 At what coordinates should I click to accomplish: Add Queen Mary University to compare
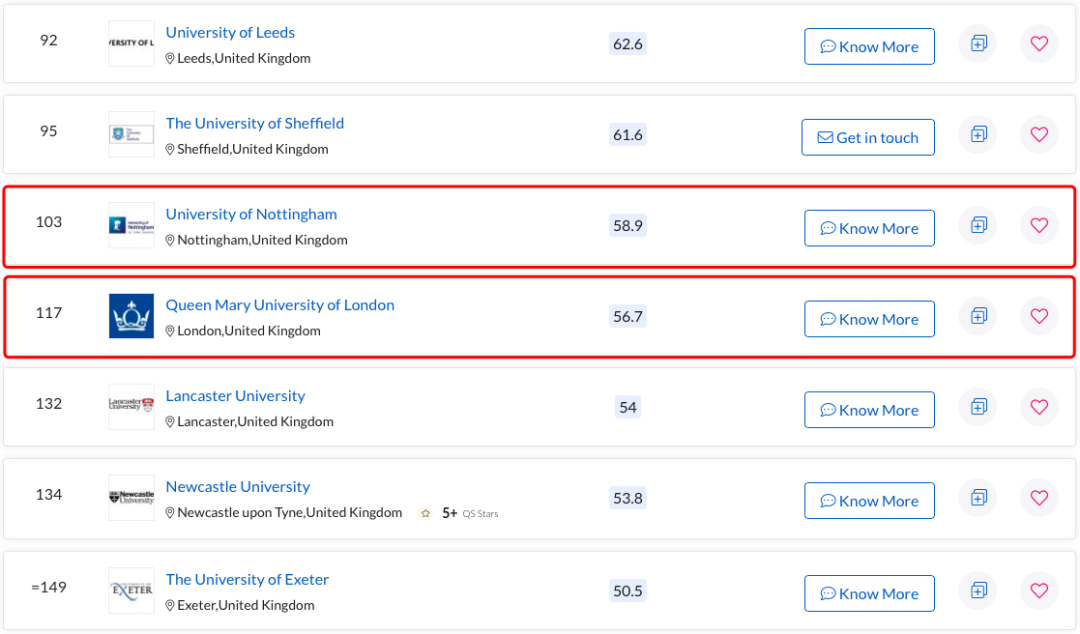(978, 316)
